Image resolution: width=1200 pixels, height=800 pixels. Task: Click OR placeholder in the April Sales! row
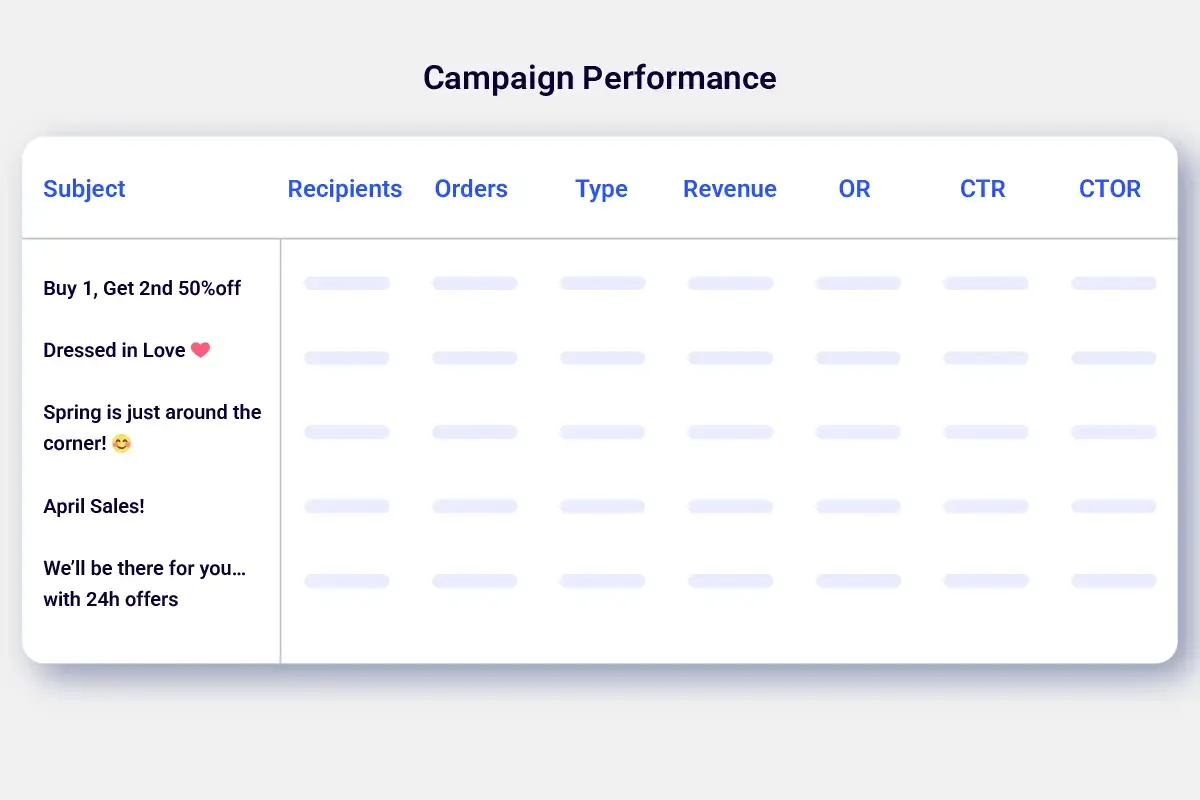[858, 507]
